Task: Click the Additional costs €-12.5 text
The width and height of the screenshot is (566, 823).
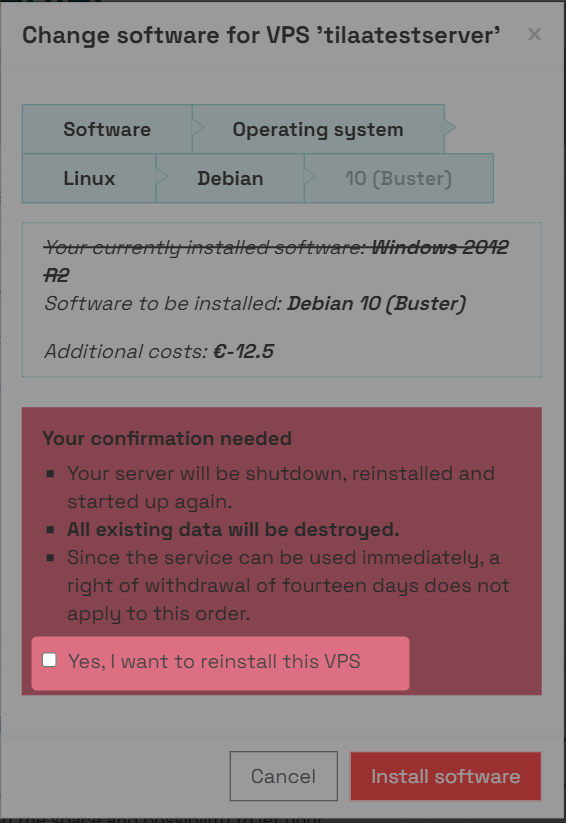Action: click(x=159, y=351)
